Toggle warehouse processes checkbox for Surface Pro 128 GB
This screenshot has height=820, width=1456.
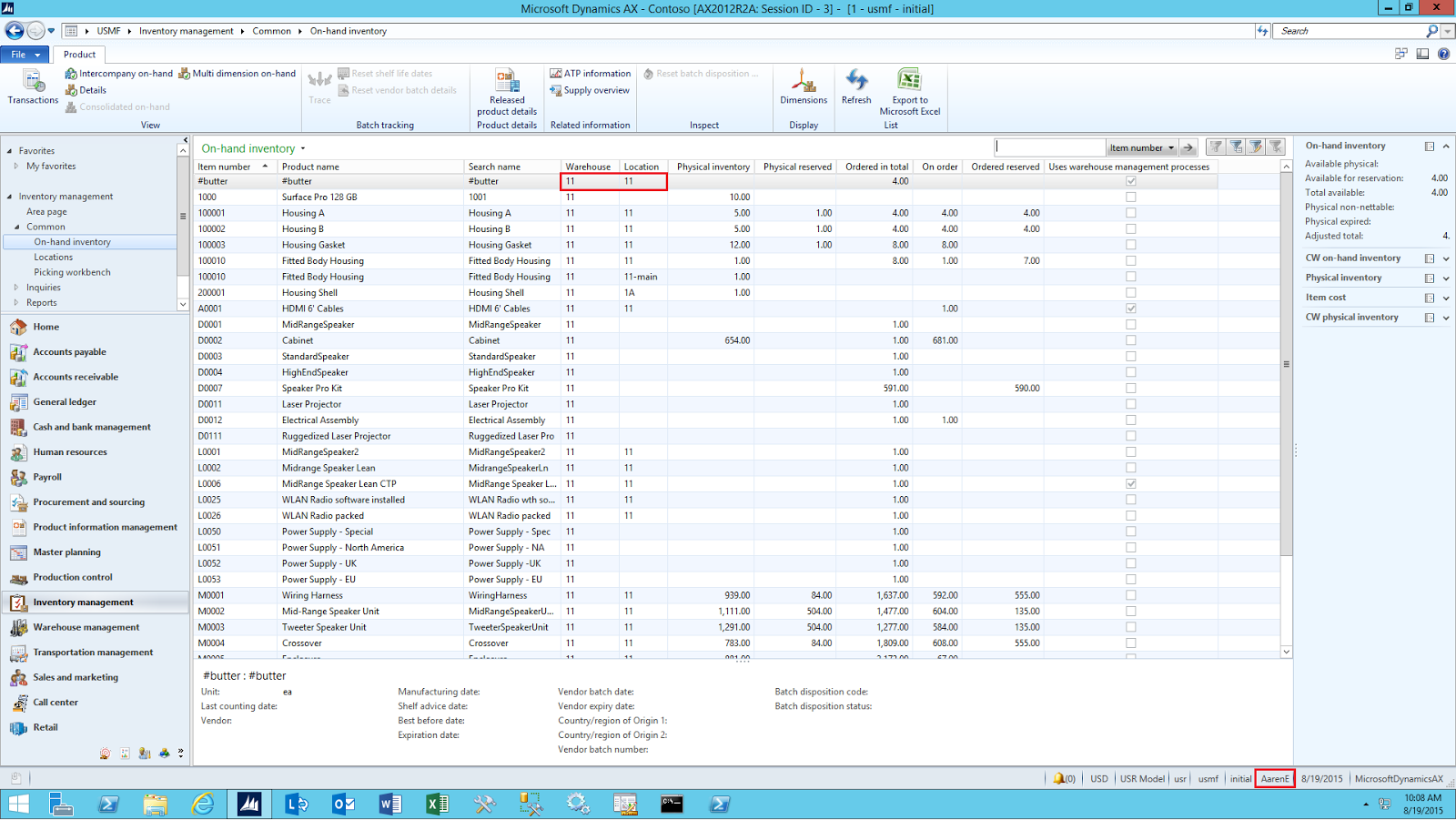(x=1131, y=197)
